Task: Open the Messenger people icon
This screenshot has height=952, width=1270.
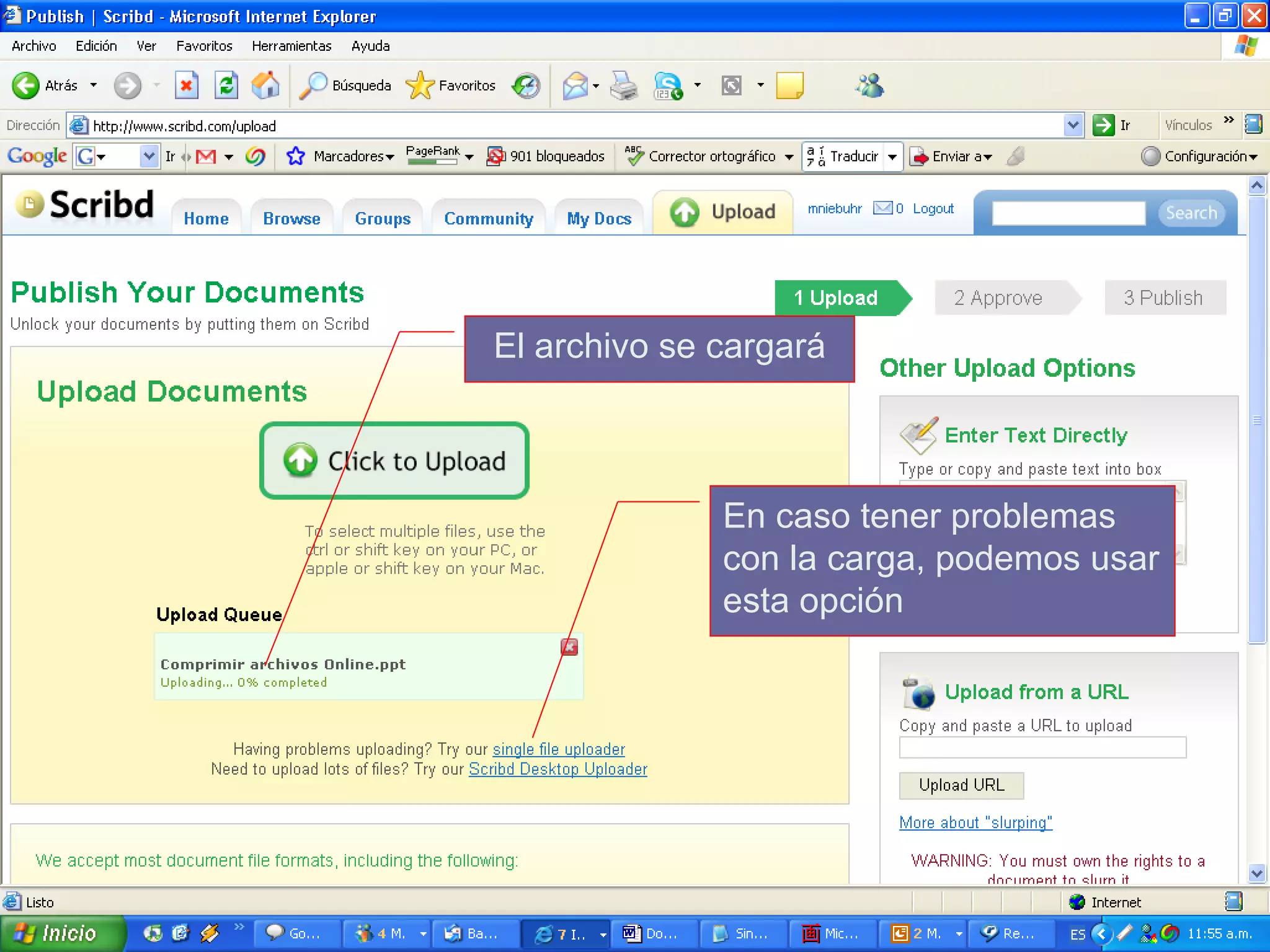Action: 870,86
